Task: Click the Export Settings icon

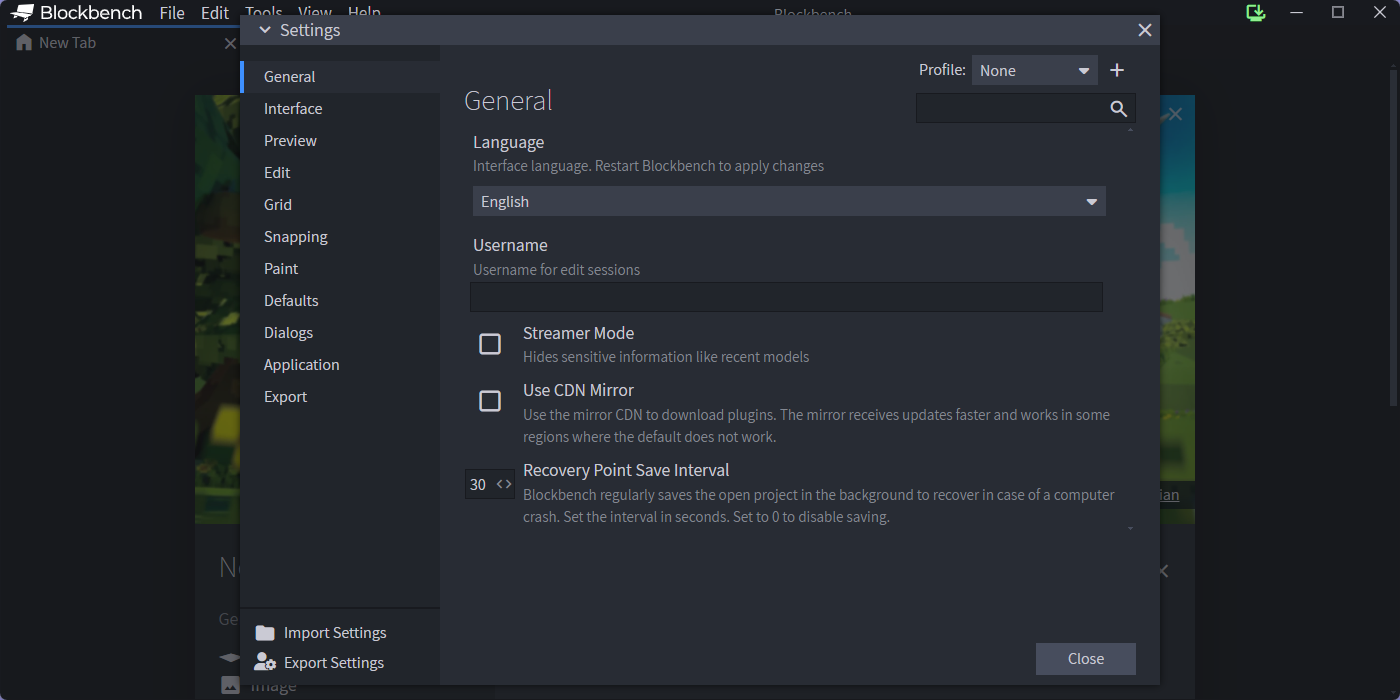Action: [265, 662]
